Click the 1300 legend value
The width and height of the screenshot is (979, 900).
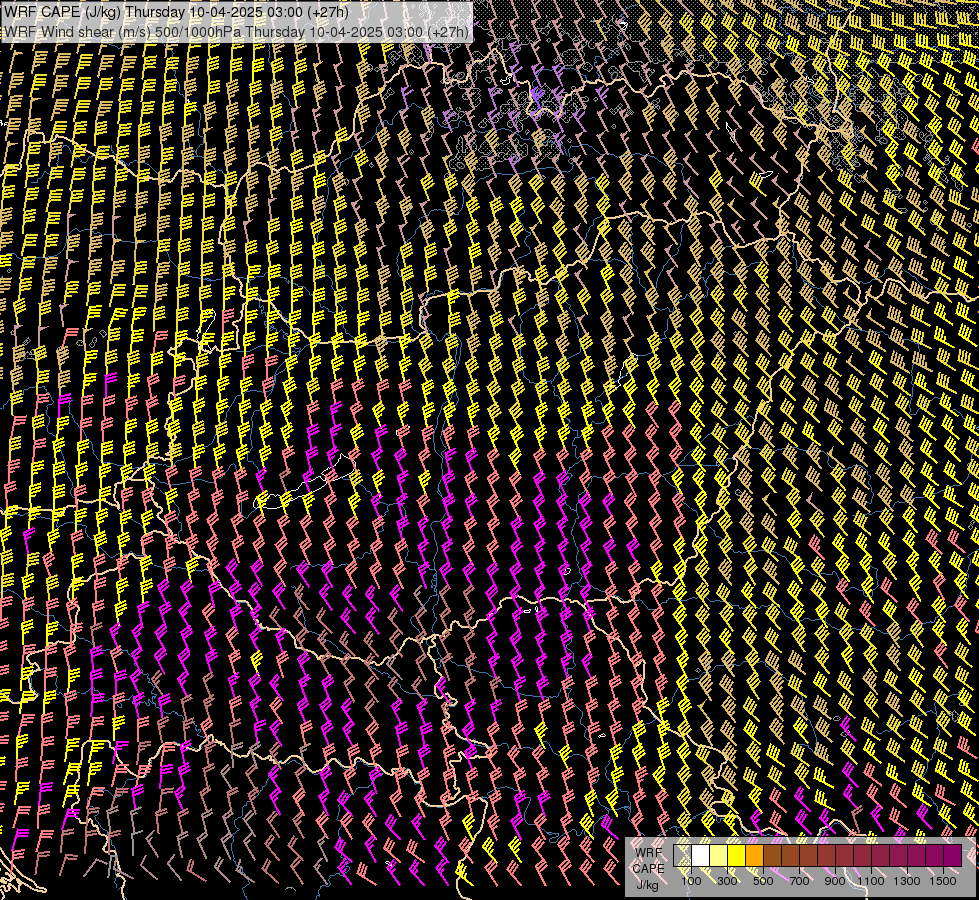coord(907,881)
